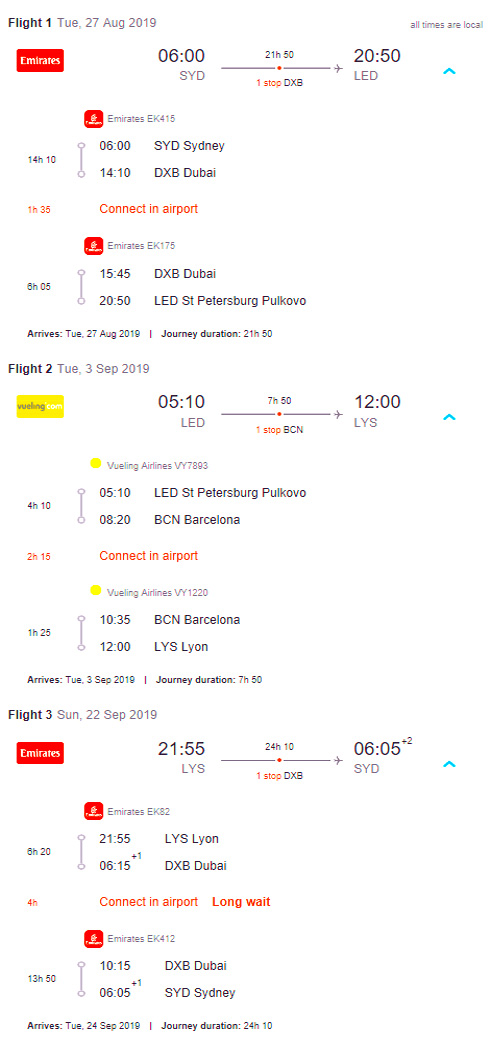Click the "1 stop DXB" label in Flight 1
This screenshot has width=491, height=1050.
click(x=279, y=84)
